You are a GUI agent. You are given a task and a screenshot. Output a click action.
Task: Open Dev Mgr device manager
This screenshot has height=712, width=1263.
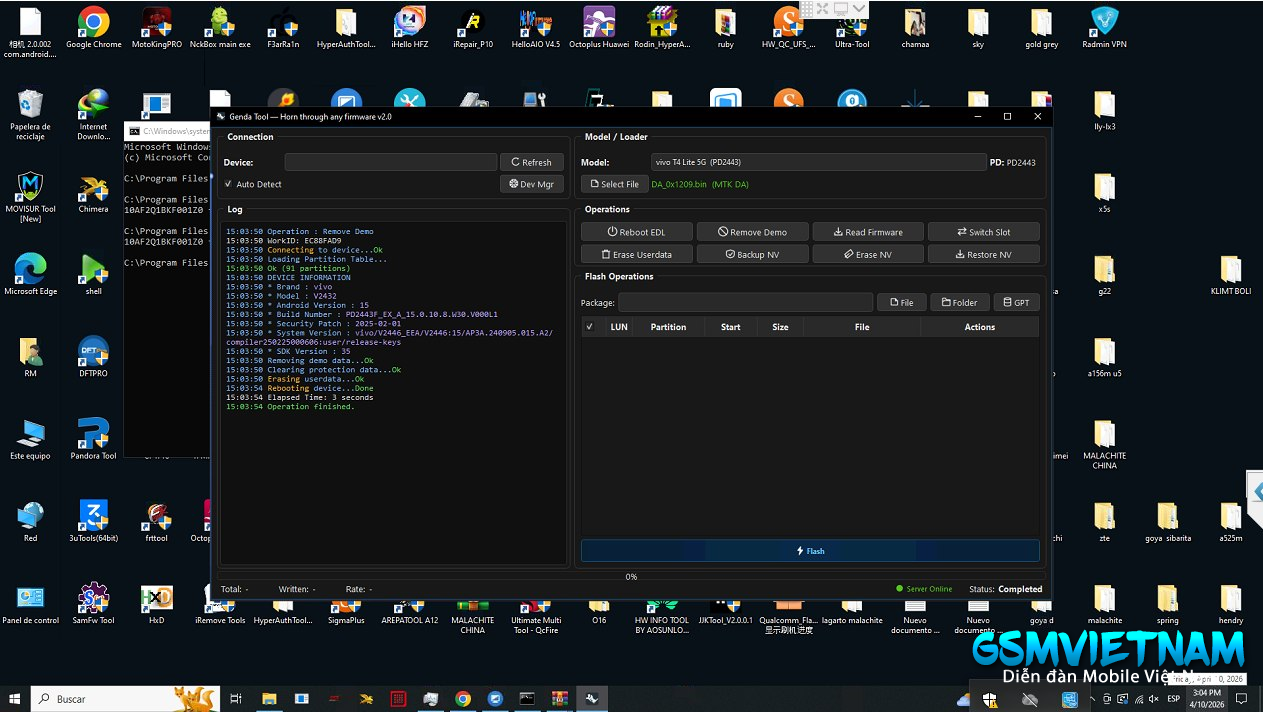click(x=531, y=184)
